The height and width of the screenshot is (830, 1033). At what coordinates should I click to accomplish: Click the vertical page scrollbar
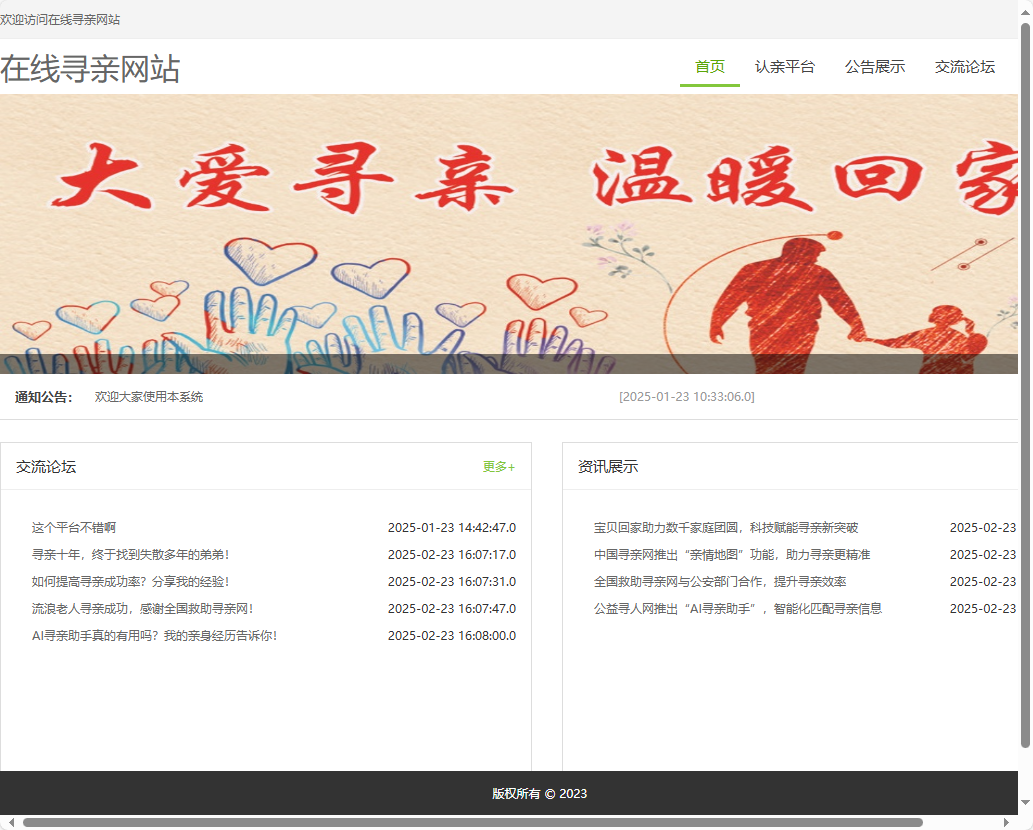coord(1026,400)
